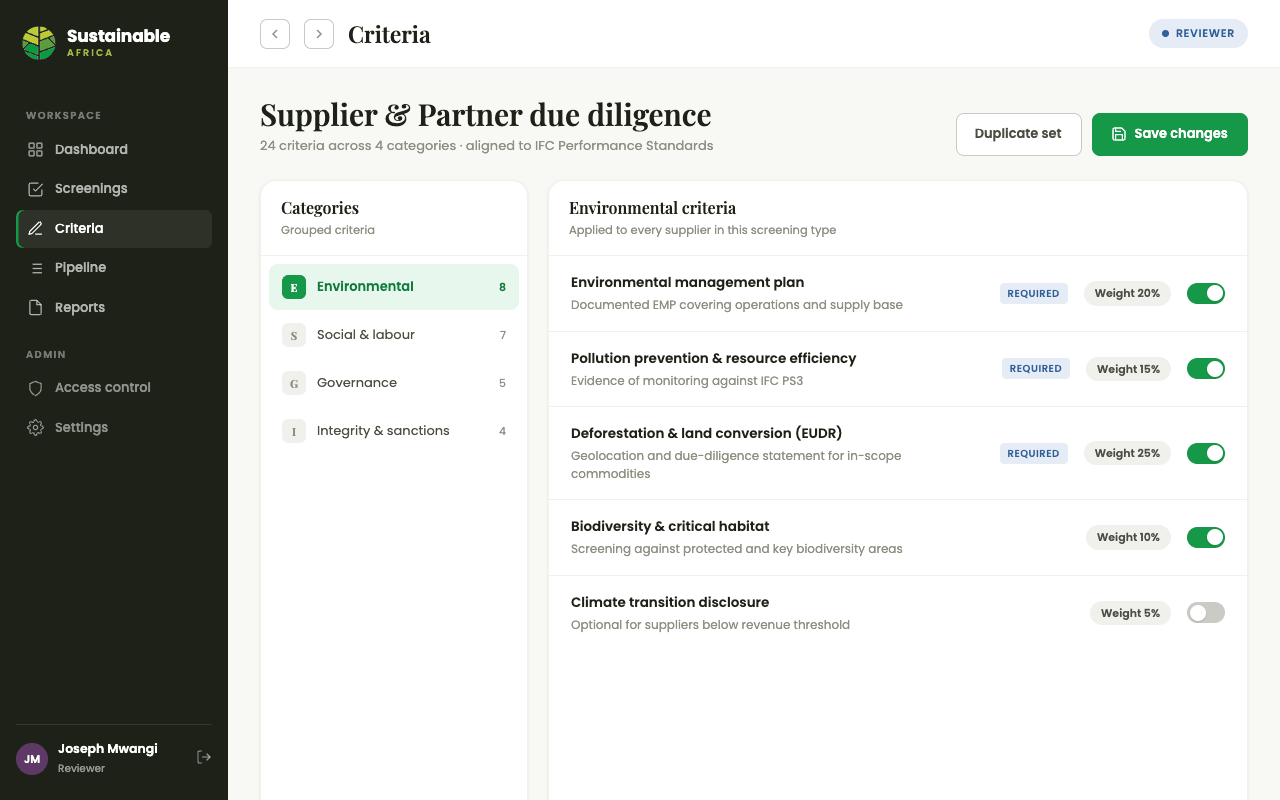Image resolution: width=1280 pixels, height=800 pixels.
Task: Click Weight 10% pill on biodiversity row
Action: [x=1128, y=537]
